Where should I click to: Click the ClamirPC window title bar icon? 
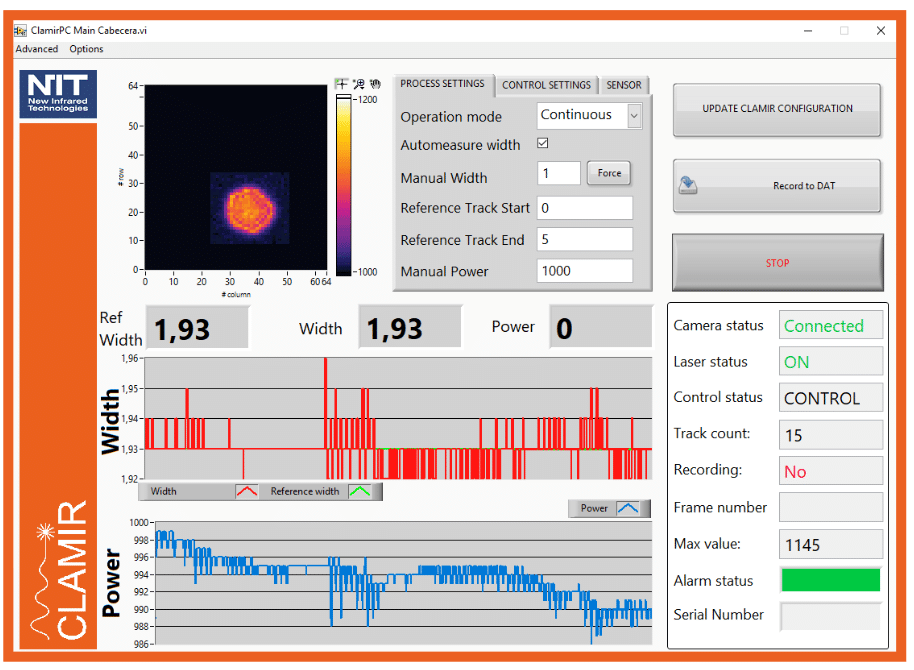pos(20,31)
